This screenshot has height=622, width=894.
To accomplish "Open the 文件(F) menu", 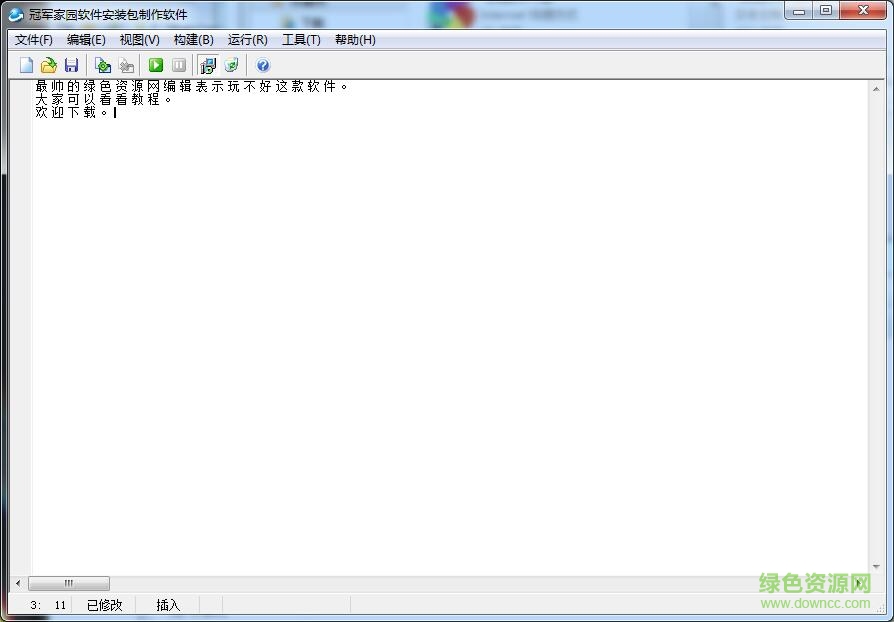I will 34,39.
